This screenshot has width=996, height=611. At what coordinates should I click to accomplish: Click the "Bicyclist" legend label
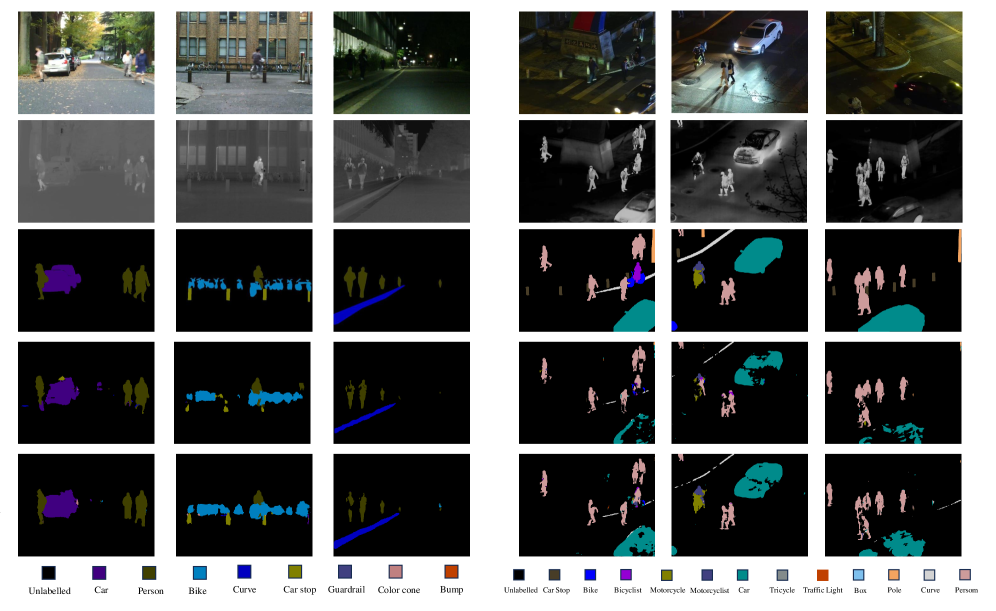(628, 590)
